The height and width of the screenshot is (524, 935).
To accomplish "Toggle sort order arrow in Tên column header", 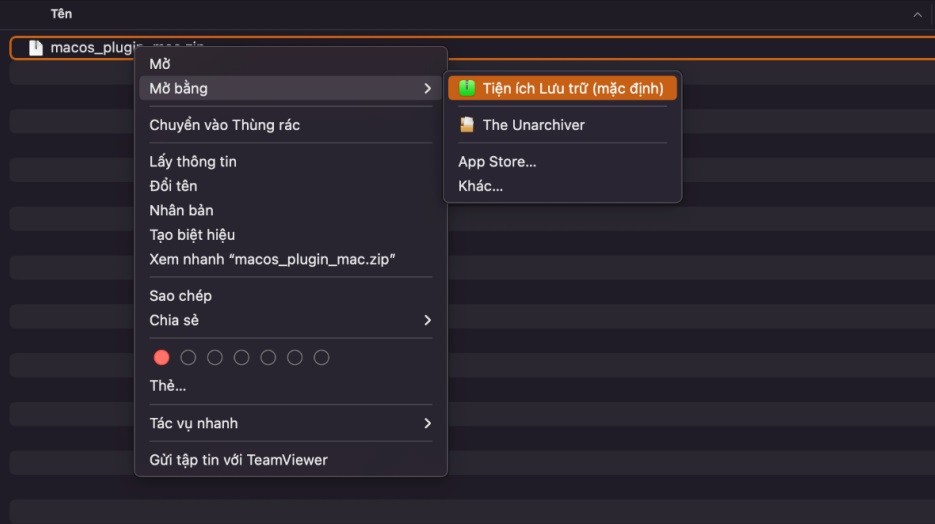I will point(917,14).
